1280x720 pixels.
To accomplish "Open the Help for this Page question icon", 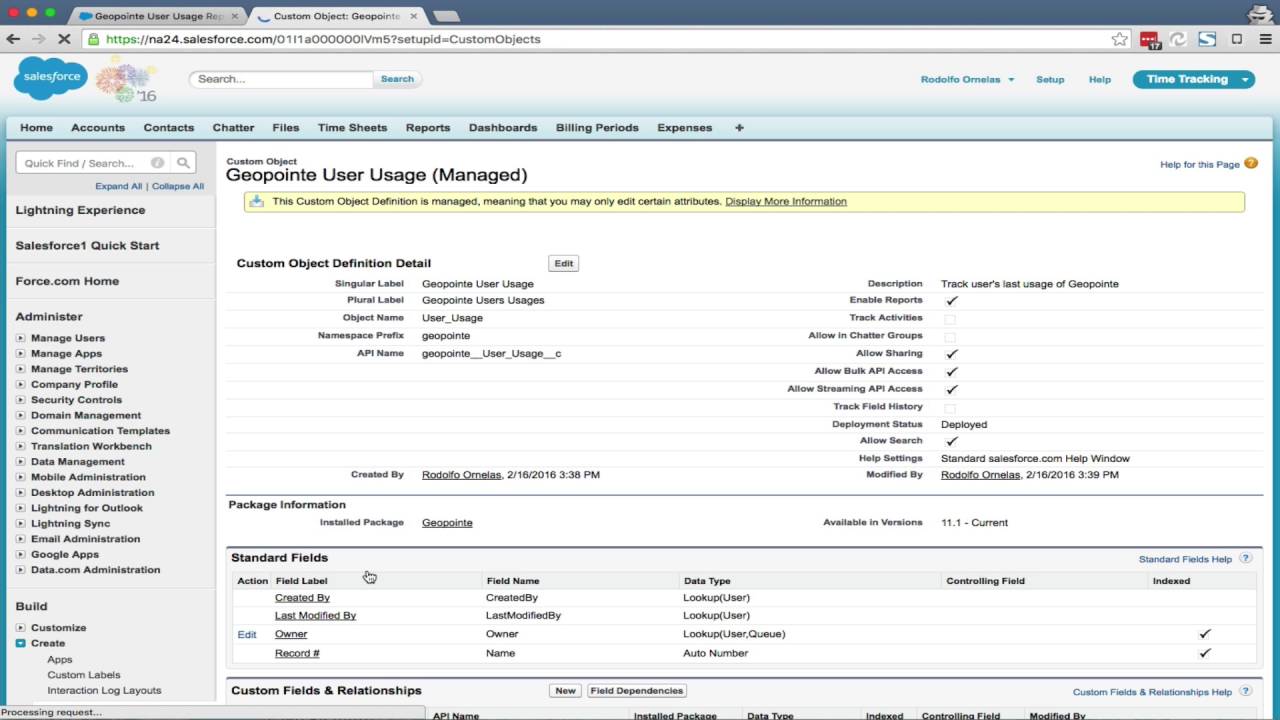I will [1250, 163].
